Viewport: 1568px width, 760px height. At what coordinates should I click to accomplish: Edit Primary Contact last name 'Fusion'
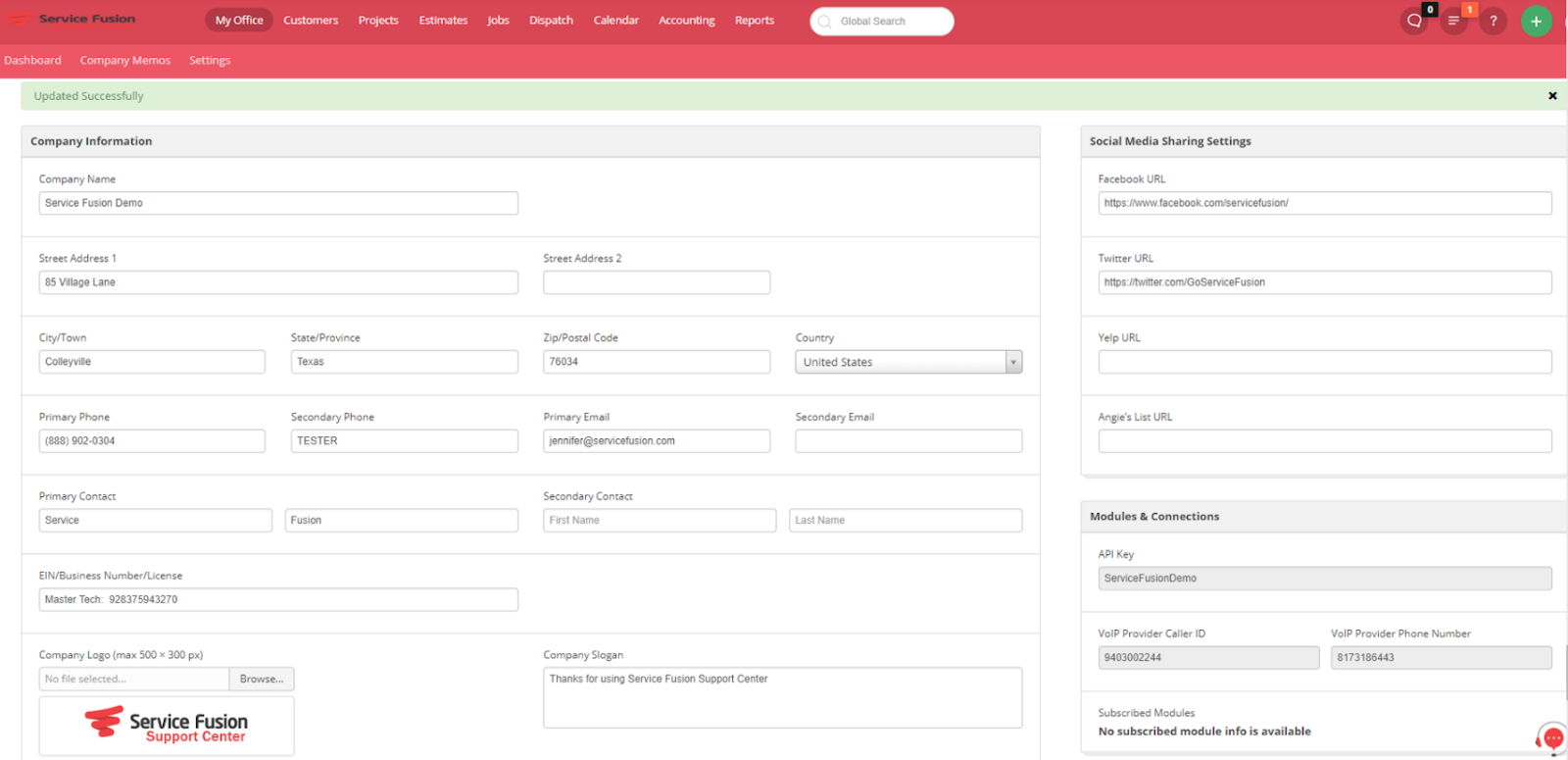click(x=402, y=521)
